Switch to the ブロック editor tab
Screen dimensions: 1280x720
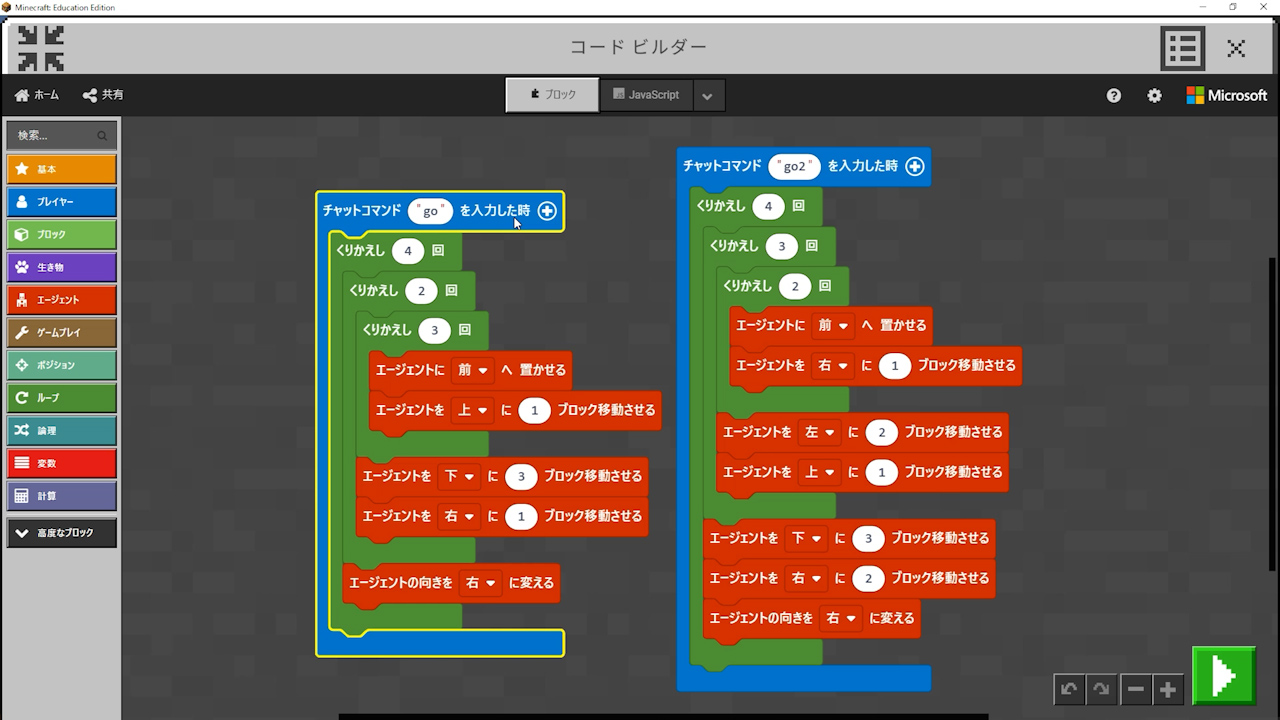552,95
